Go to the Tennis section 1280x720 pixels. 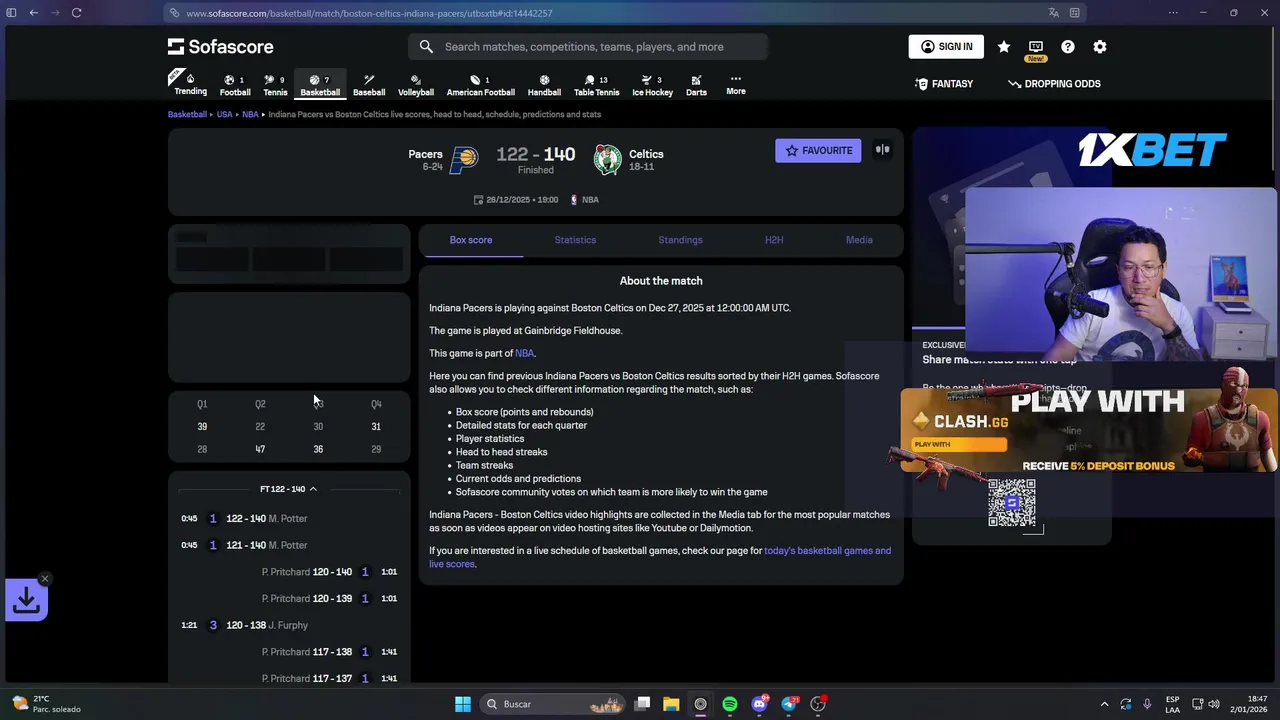point(275,85)
